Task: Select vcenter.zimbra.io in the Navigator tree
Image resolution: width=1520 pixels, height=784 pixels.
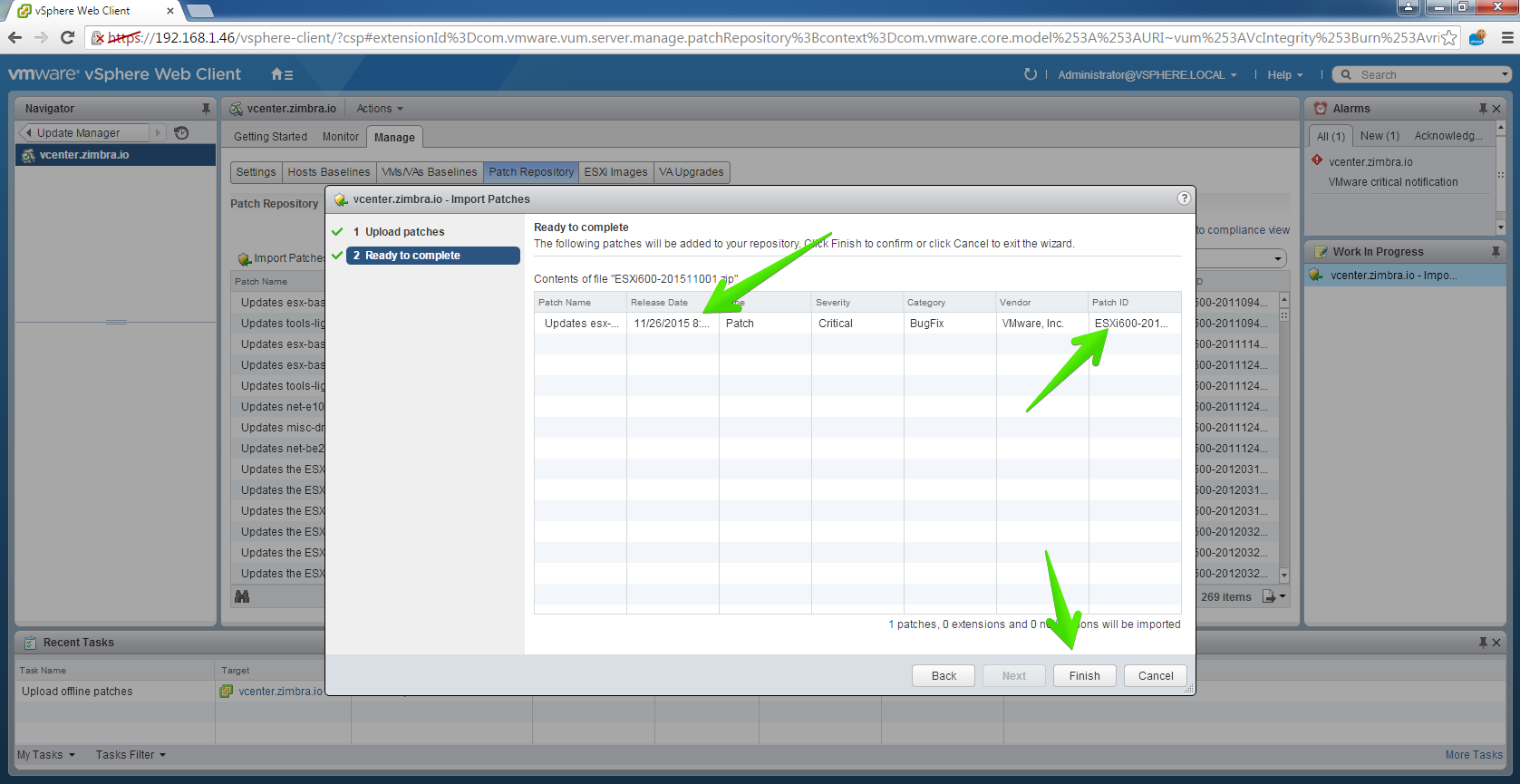Action: point(115,155)
